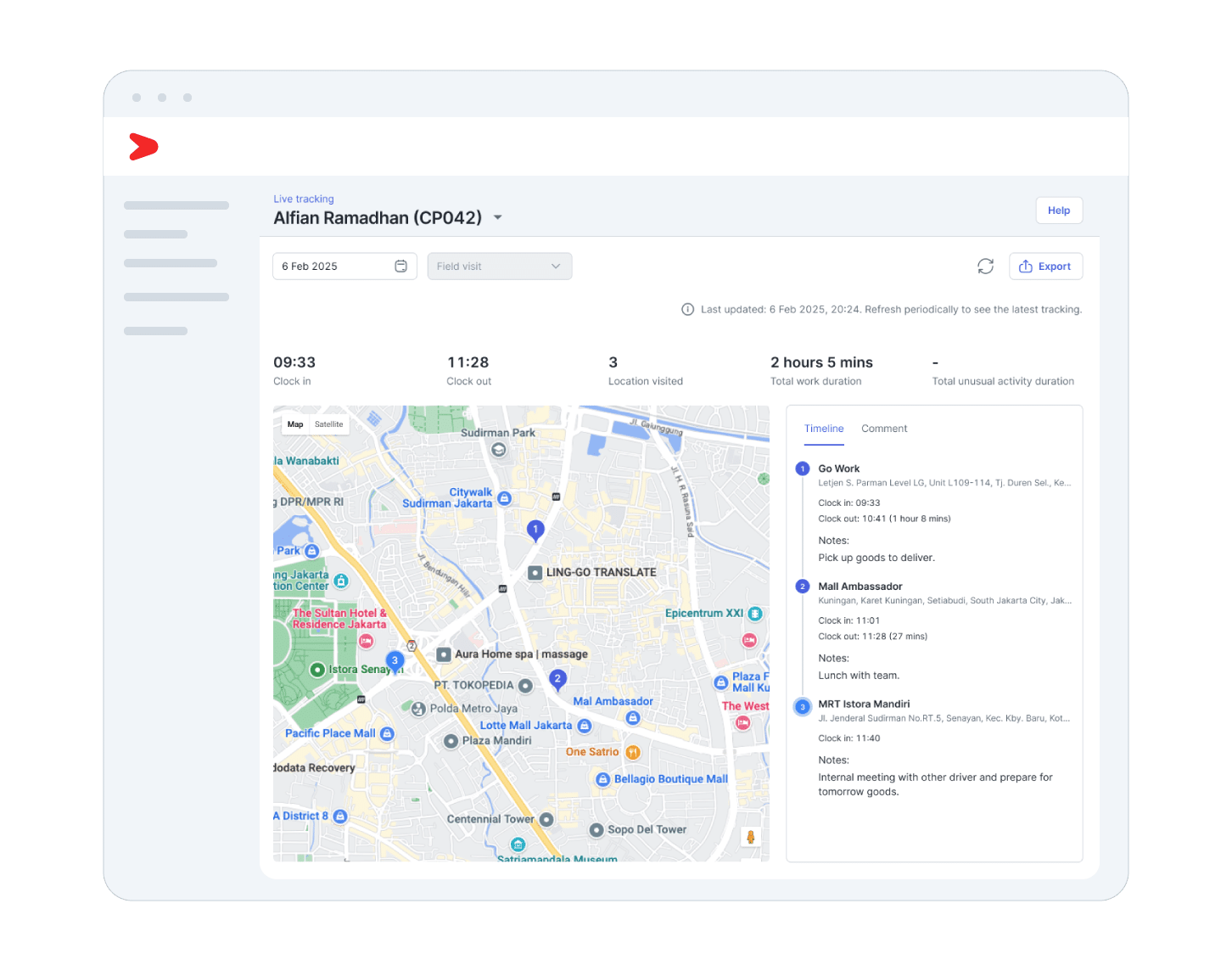This screenshot has height=971, width=1232.
Task: Click the One Satrio restaurant marker
Action: coord(632,752)
